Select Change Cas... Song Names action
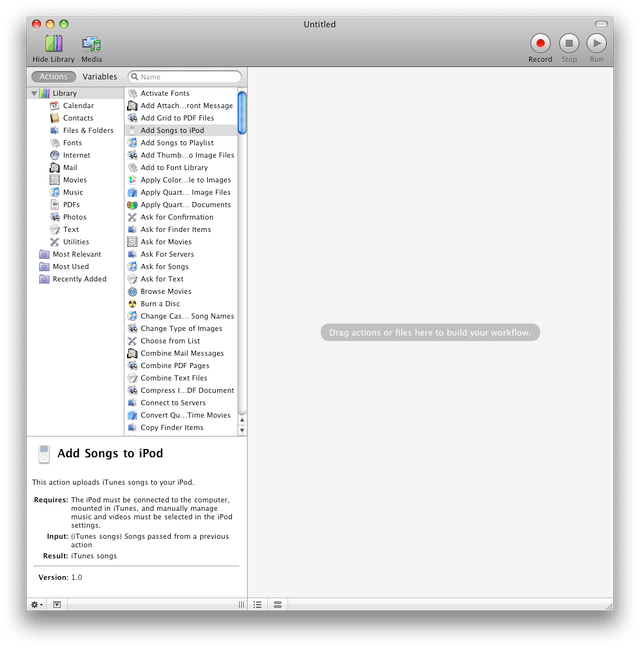 [x=181, y=316]
